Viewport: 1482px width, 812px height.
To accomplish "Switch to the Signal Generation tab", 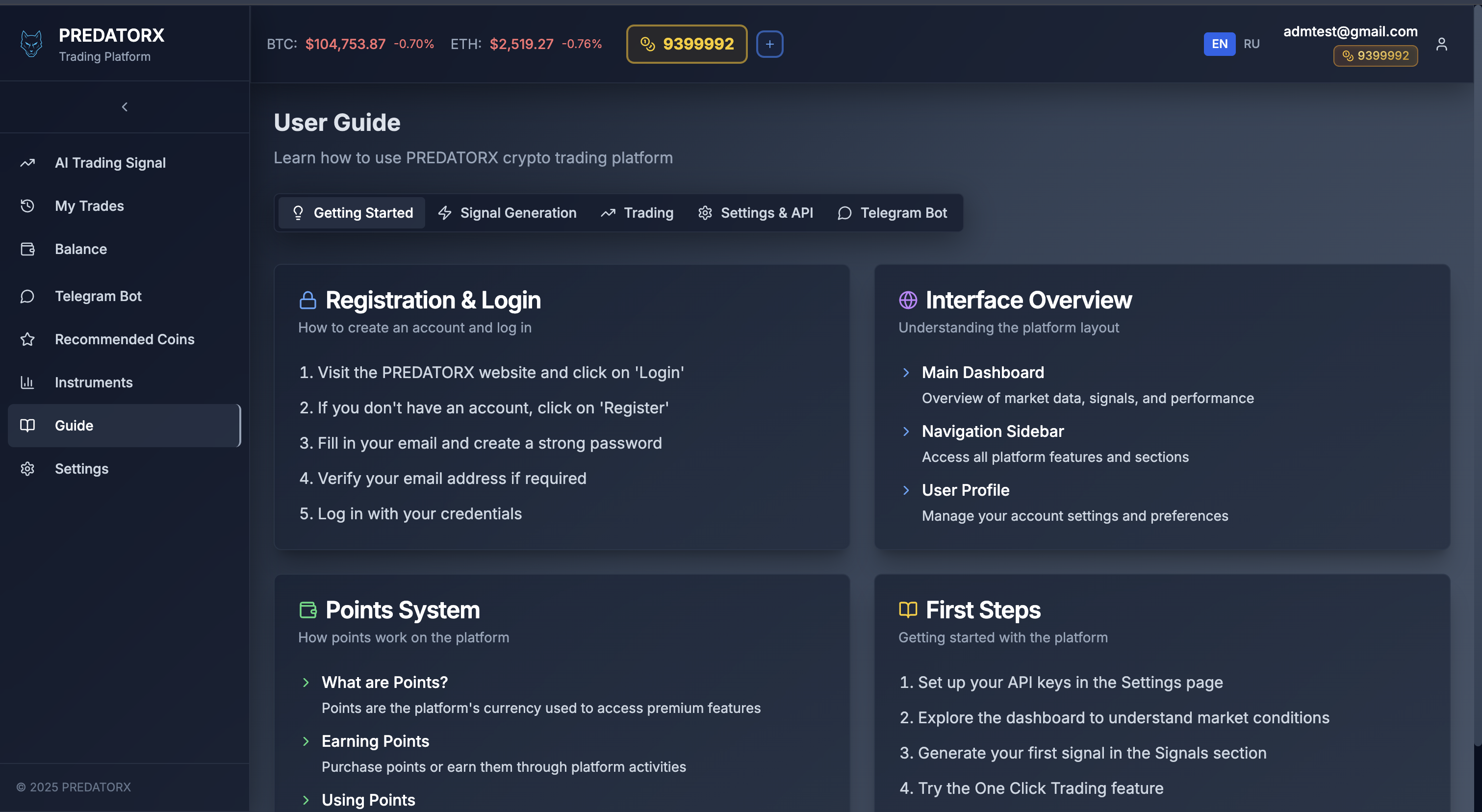I will (508, 213).
